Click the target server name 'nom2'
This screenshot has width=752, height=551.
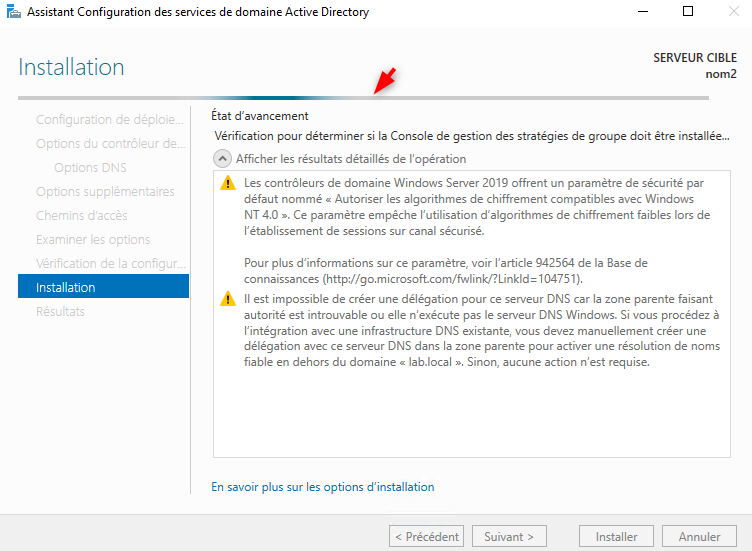[x=721, y=74]
